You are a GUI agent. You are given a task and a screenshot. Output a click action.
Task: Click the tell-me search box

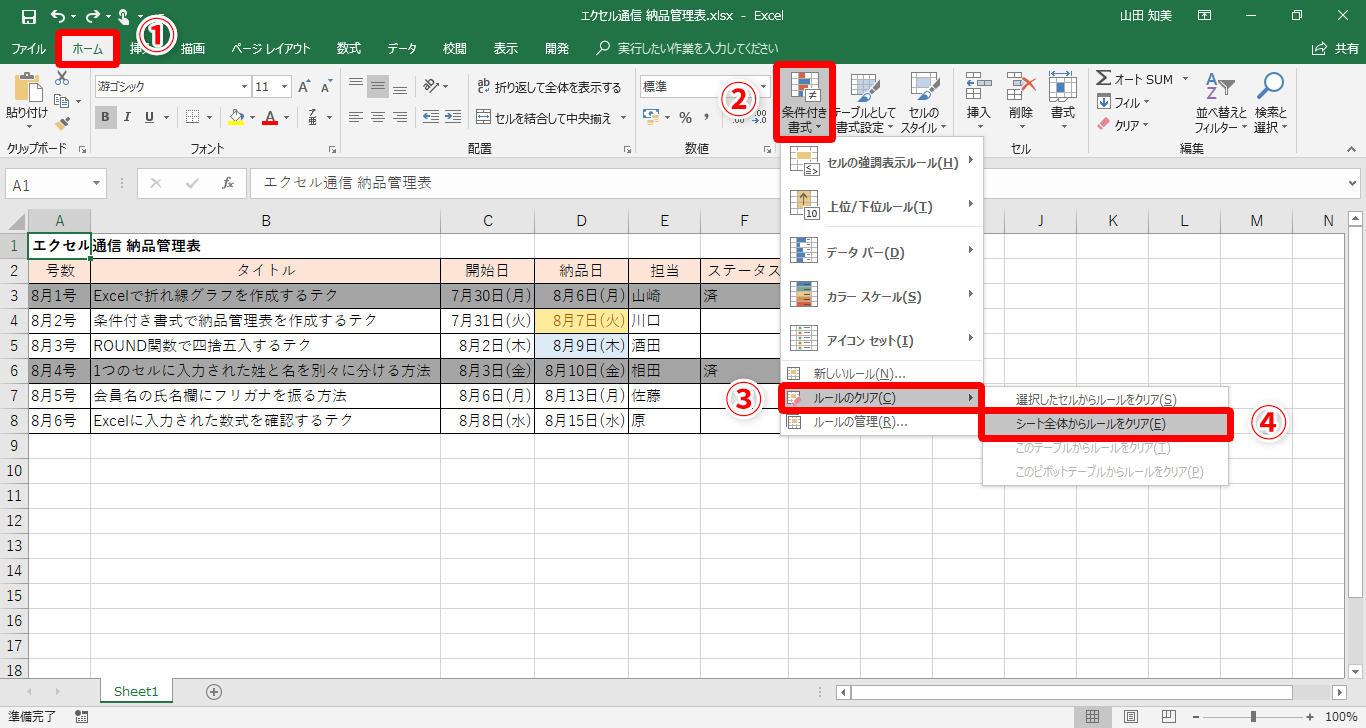point(688,48)
